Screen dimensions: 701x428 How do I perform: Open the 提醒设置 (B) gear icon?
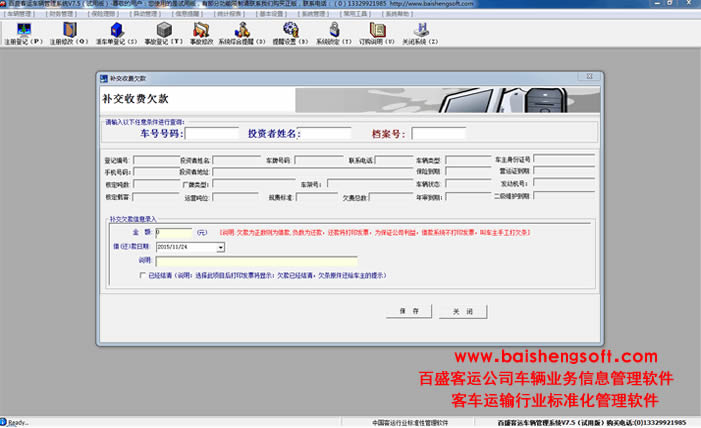point(291,30)
